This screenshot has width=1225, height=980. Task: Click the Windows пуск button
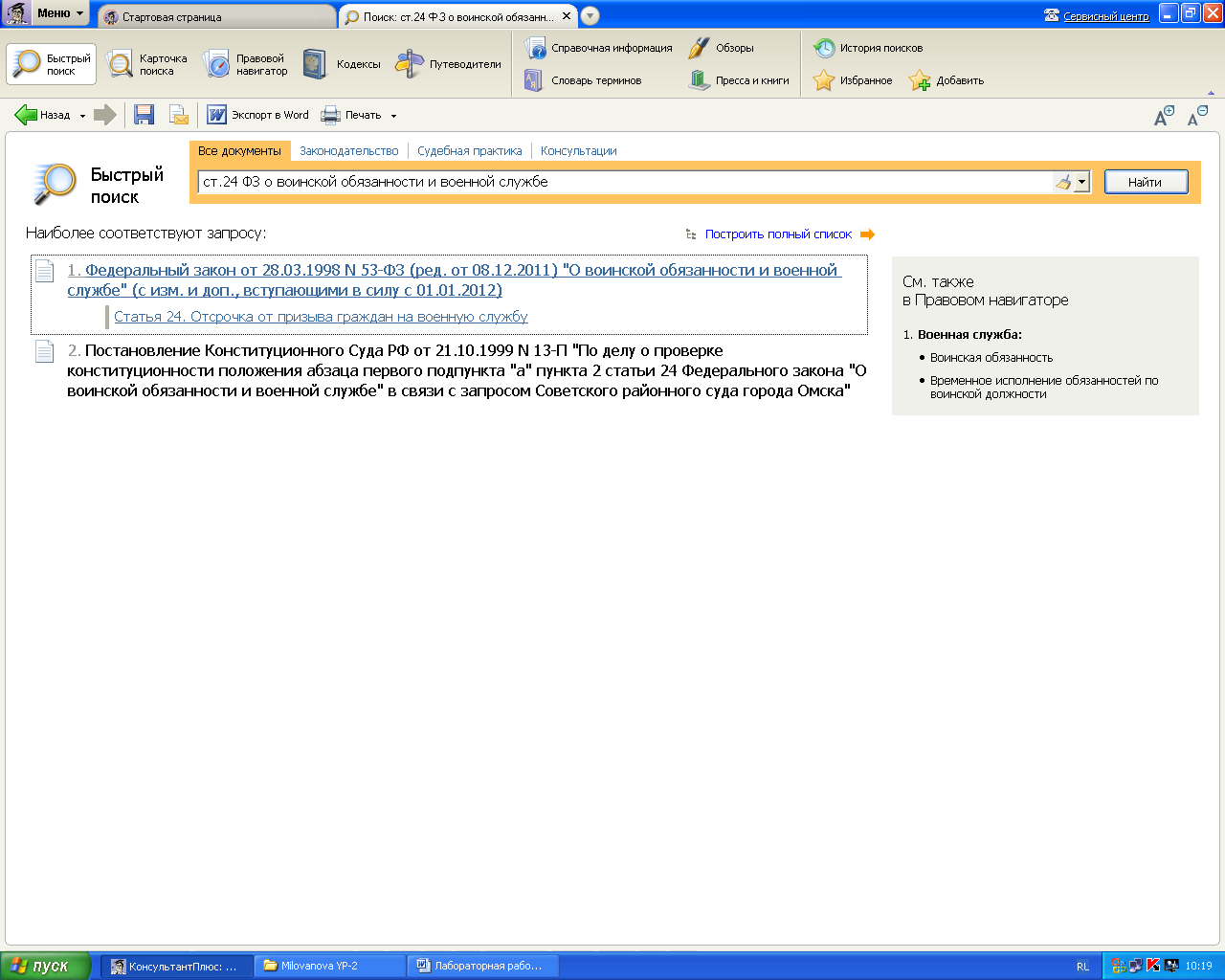46,966
